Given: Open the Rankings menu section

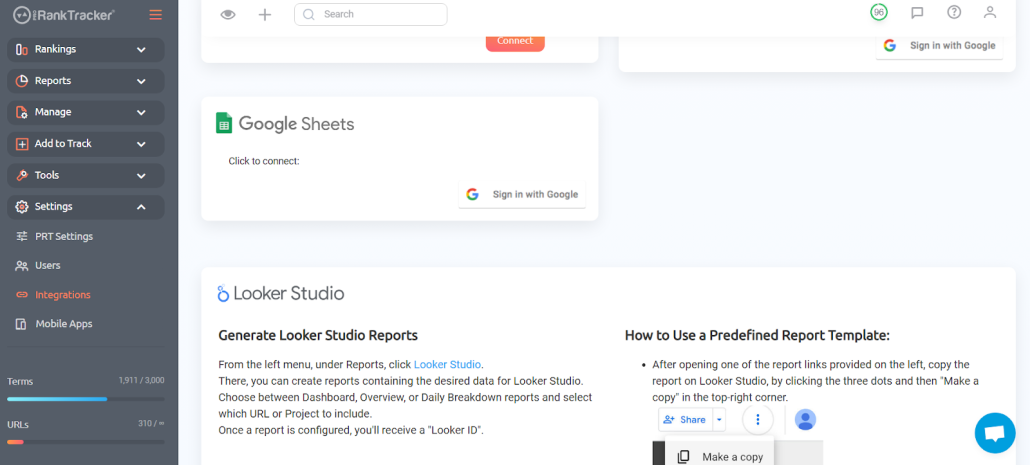Looking at the screenshot, I should pyautogui.click(x=85, y=49).
